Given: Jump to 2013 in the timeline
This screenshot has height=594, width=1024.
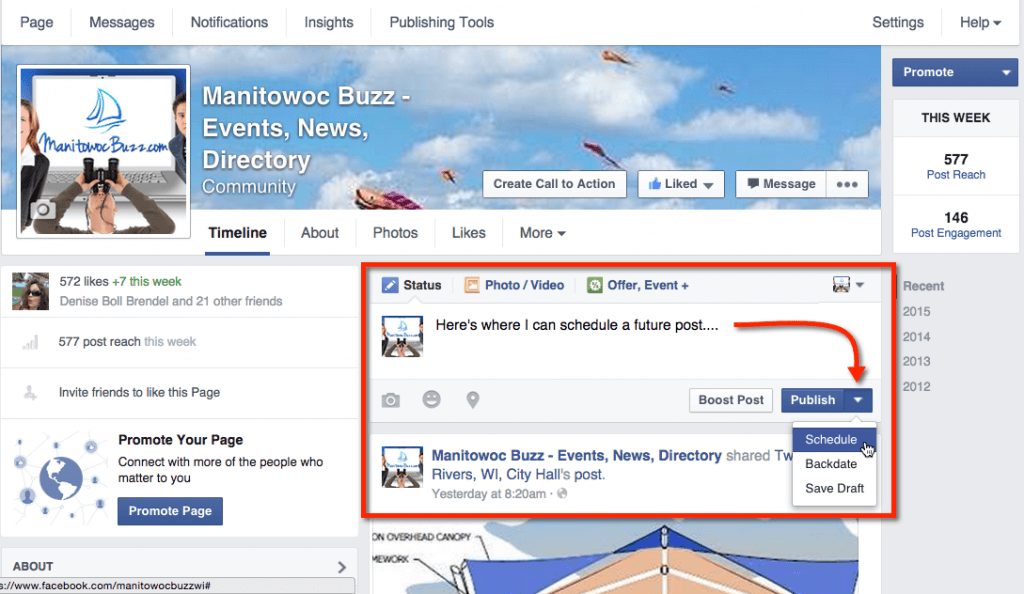Looking at the screenshot, I should [x=916, y=362].
